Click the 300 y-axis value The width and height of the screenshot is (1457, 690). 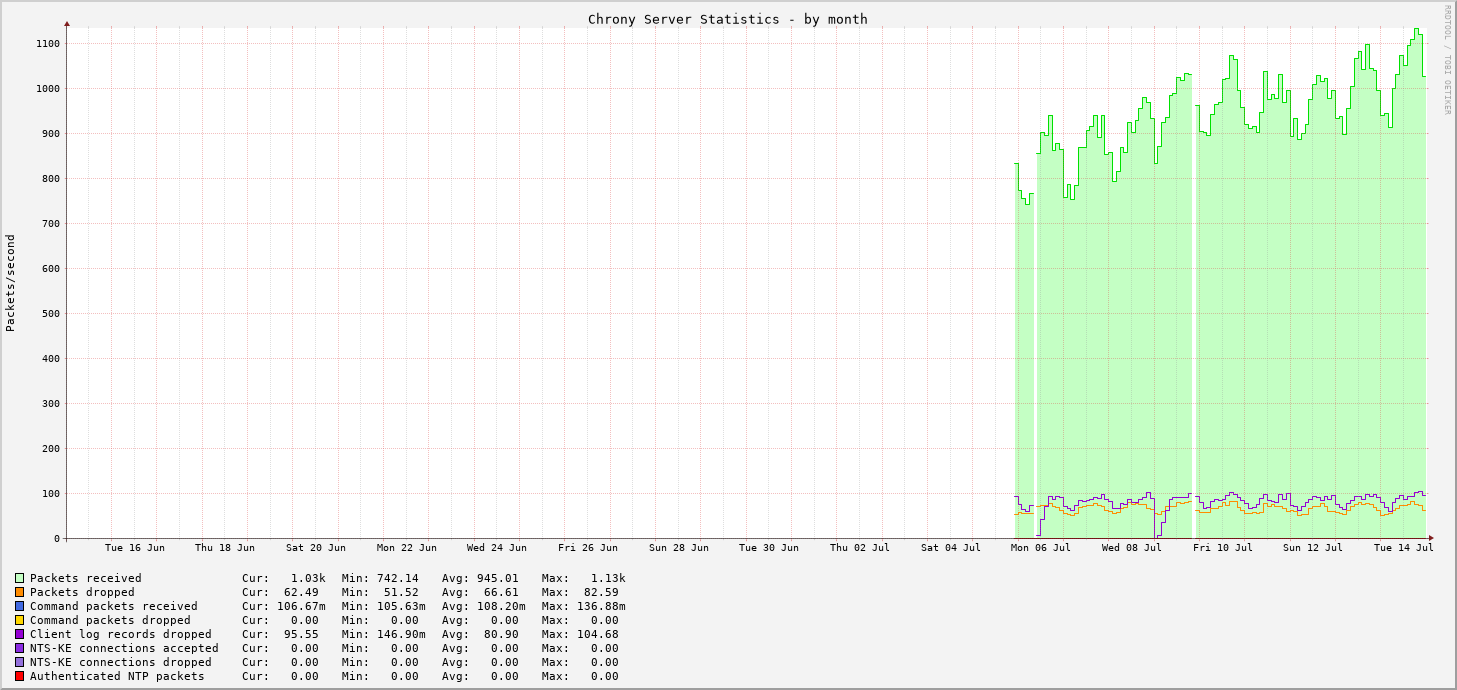click(51, 403)
